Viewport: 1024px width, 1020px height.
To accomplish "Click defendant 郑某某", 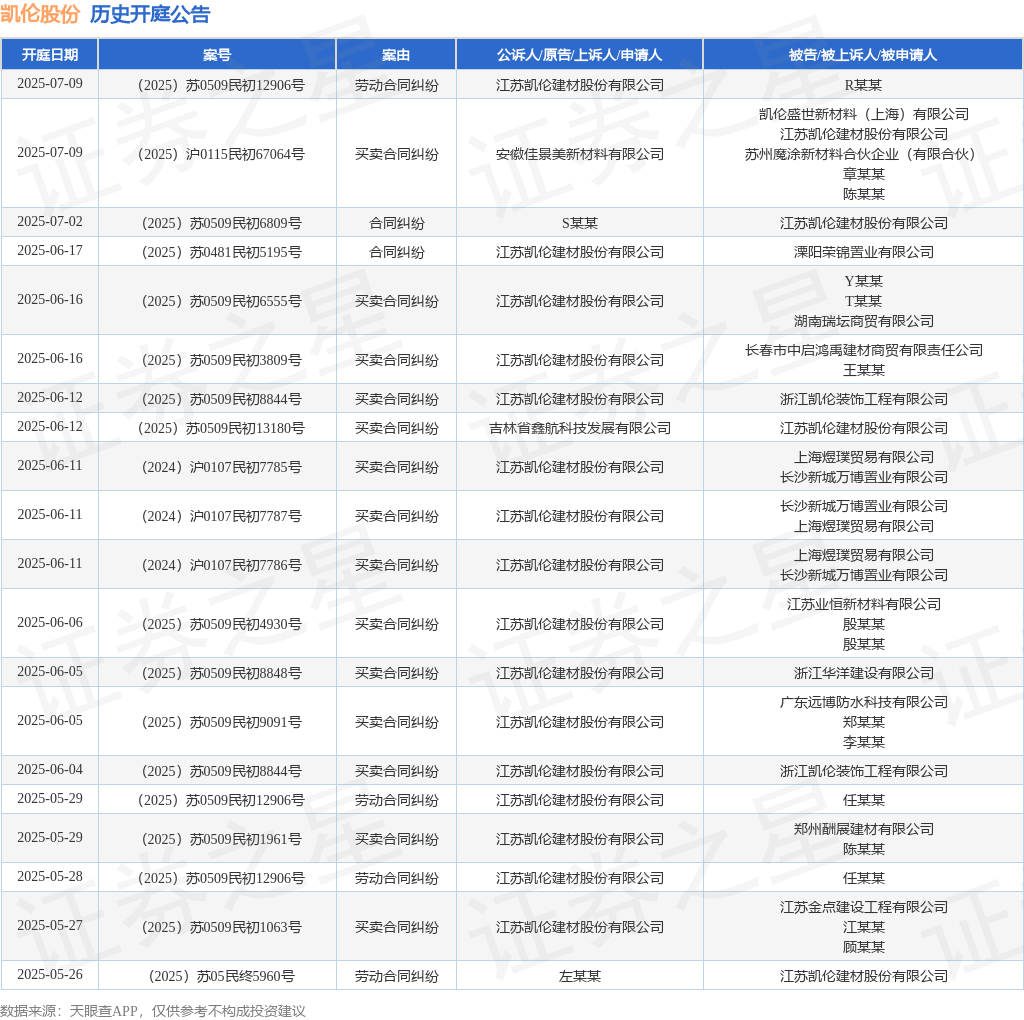I will 863,722.
